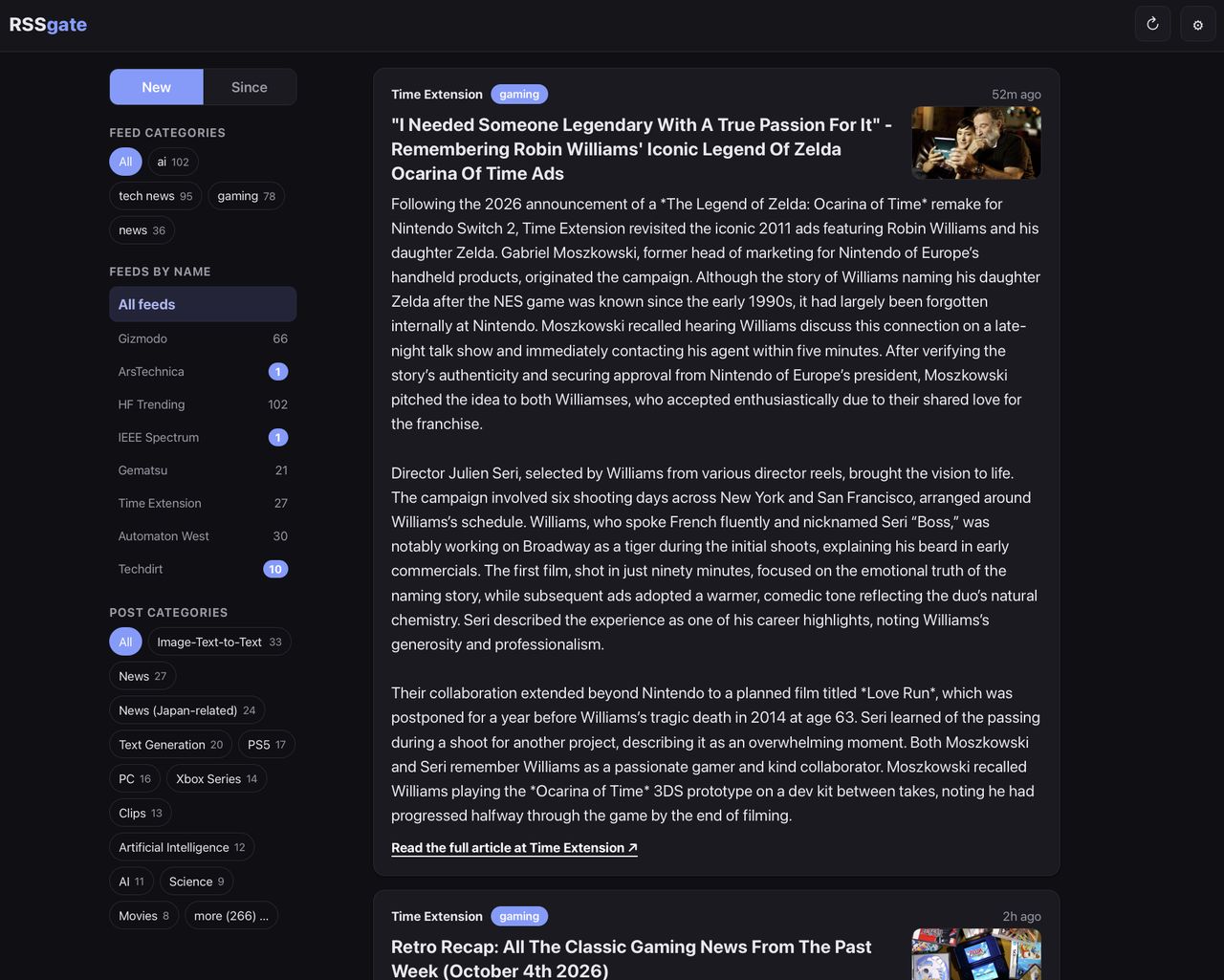Open the Retro Recap article thumbnail
1224x980 pixels.
976,954
